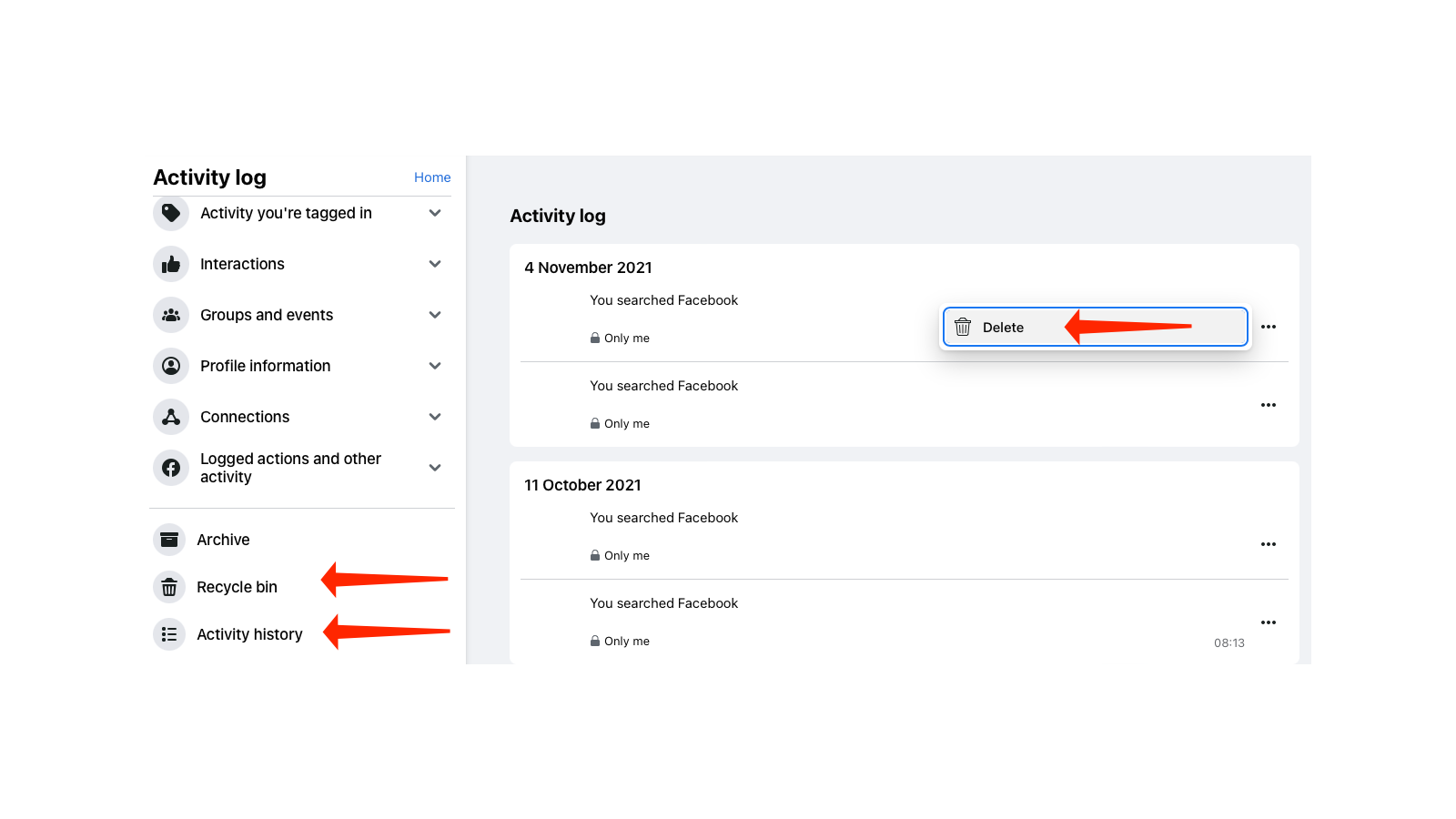Expand the Interactions section chevron
1456x819 pixels.
pos(435,264)
